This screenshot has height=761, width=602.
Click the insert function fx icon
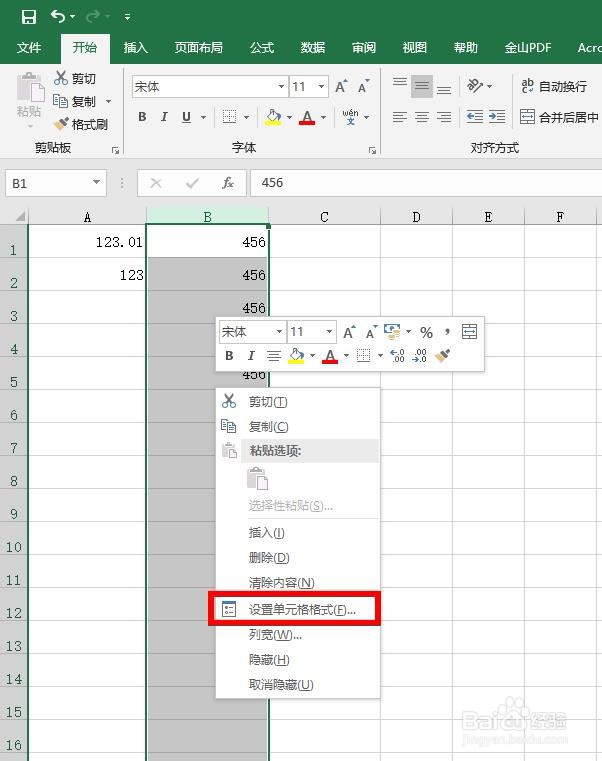[228, 183]
